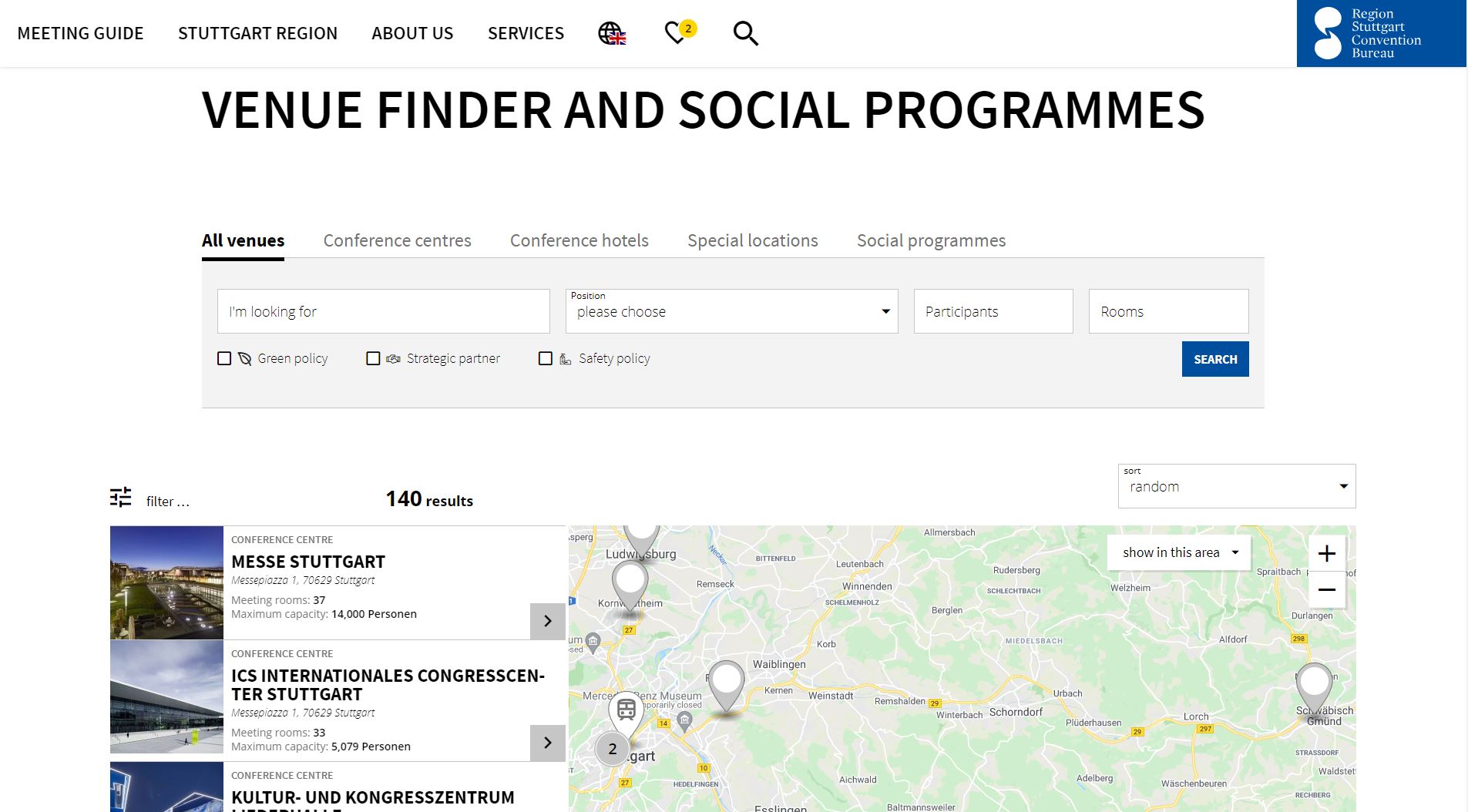Screen dimensions: 1468x812
Task: Open the sort dropdown set to random
Action: click(1237, 486)
